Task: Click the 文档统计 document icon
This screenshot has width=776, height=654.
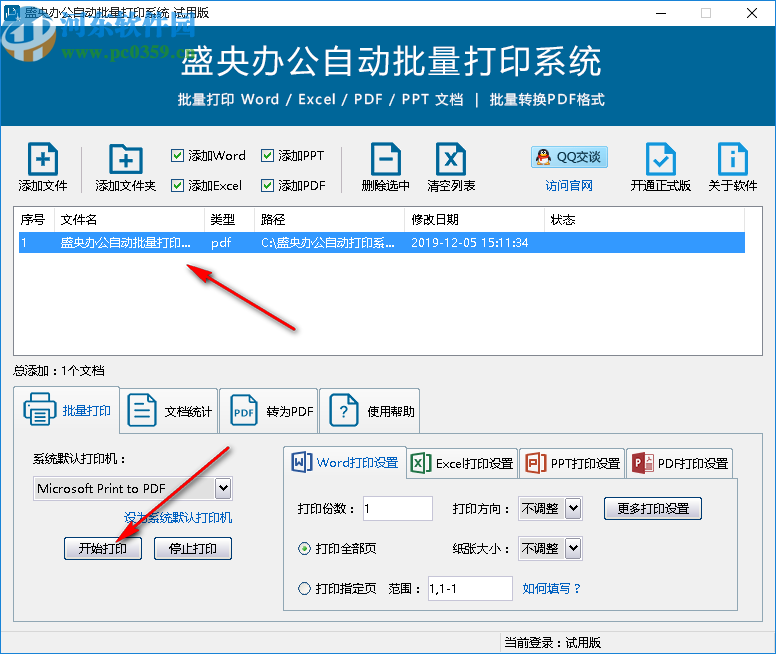Action: (x=142, y=410)
